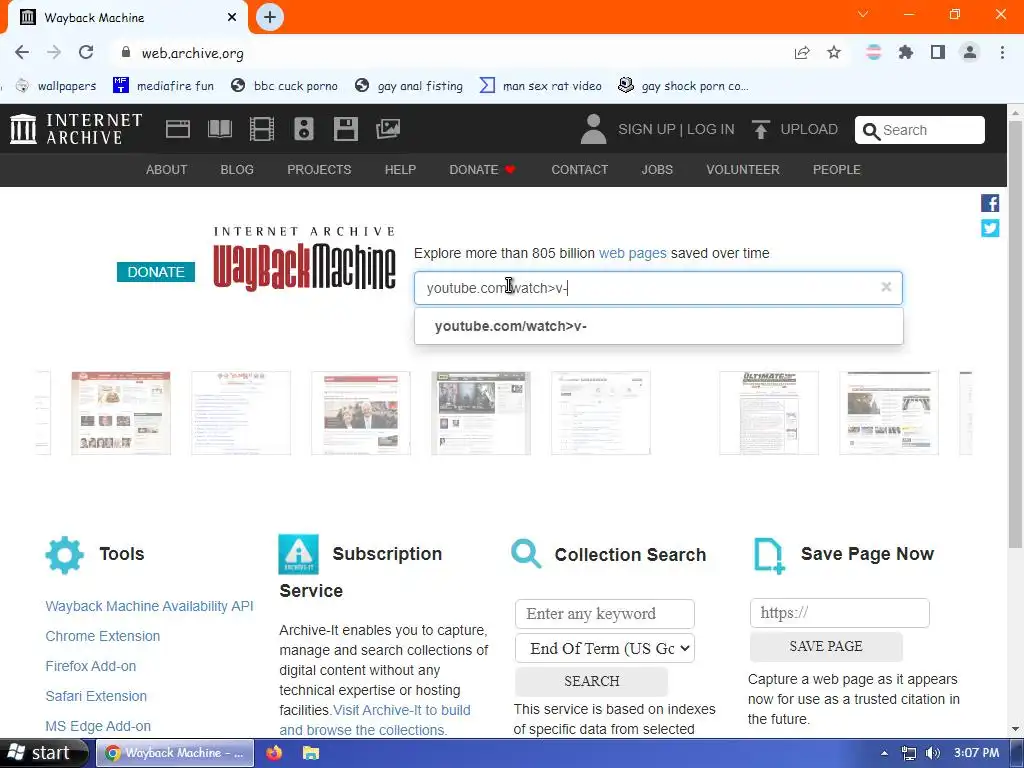Open the tab search chevron
The image size is (1024, 768).
click(863, 14)
